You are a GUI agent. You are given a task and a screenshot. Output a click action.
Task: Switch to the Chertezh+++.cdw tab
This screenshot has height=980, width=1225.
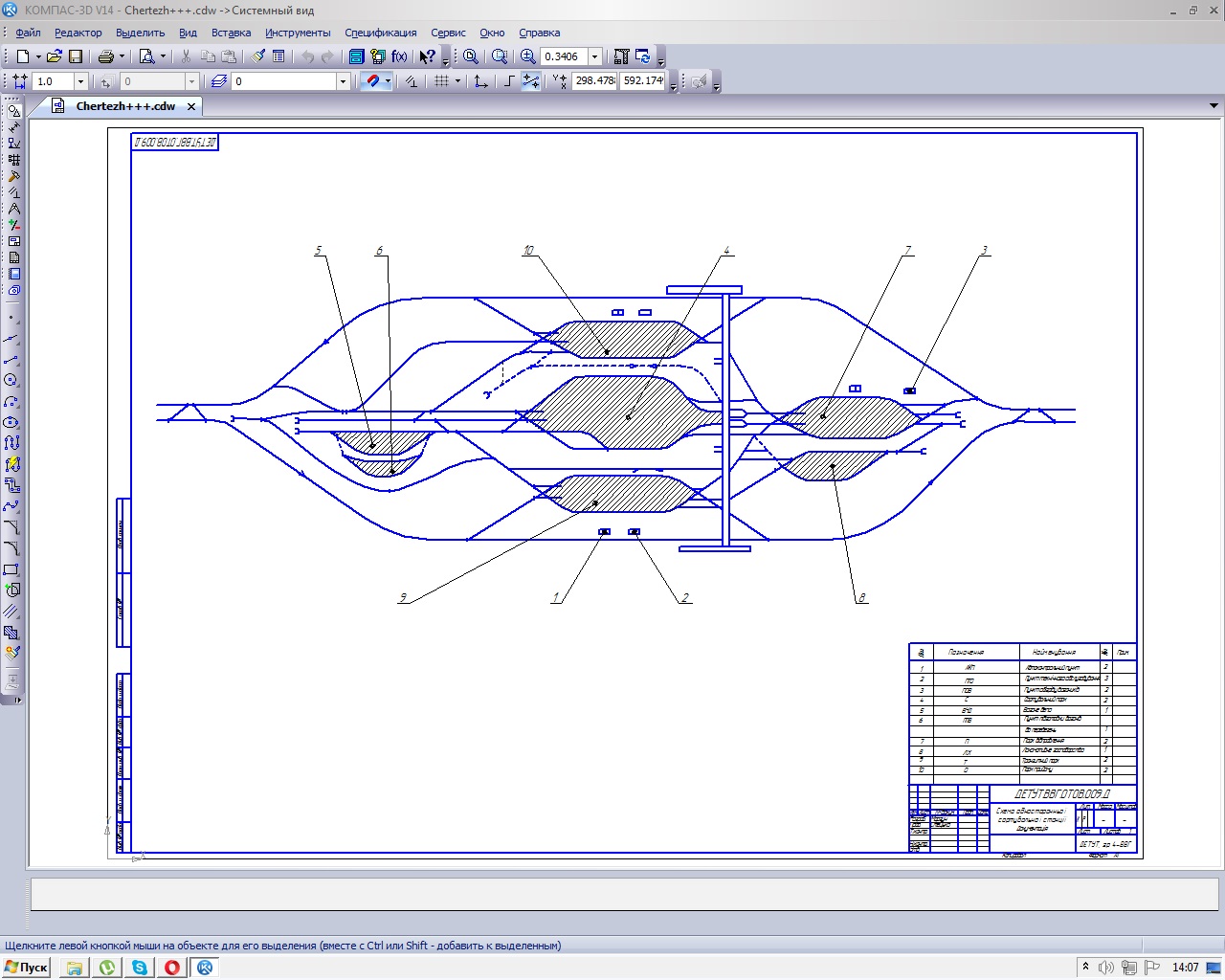pyautogui.click(x=125, y=106)
